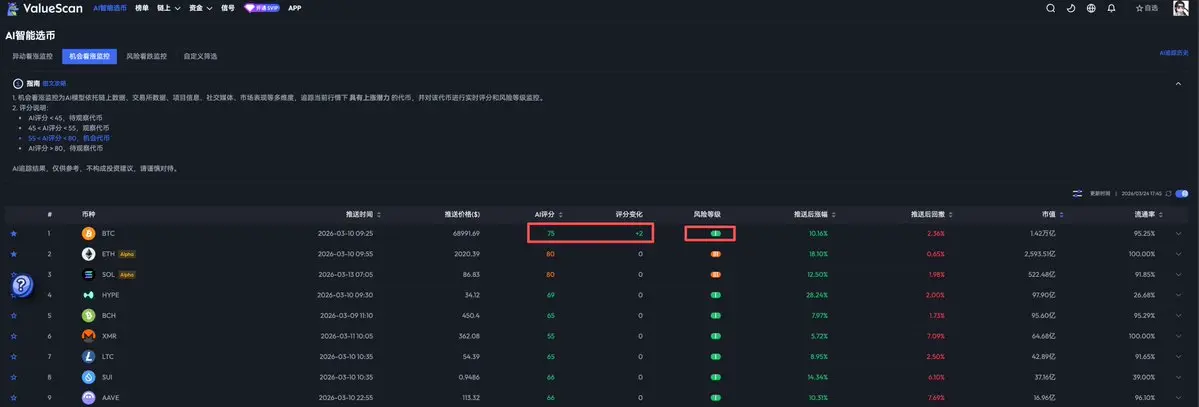Screen dimensions: 1199x407
Task: Click the Alpha tag next to ETH
Action: [x=126, y=254]
